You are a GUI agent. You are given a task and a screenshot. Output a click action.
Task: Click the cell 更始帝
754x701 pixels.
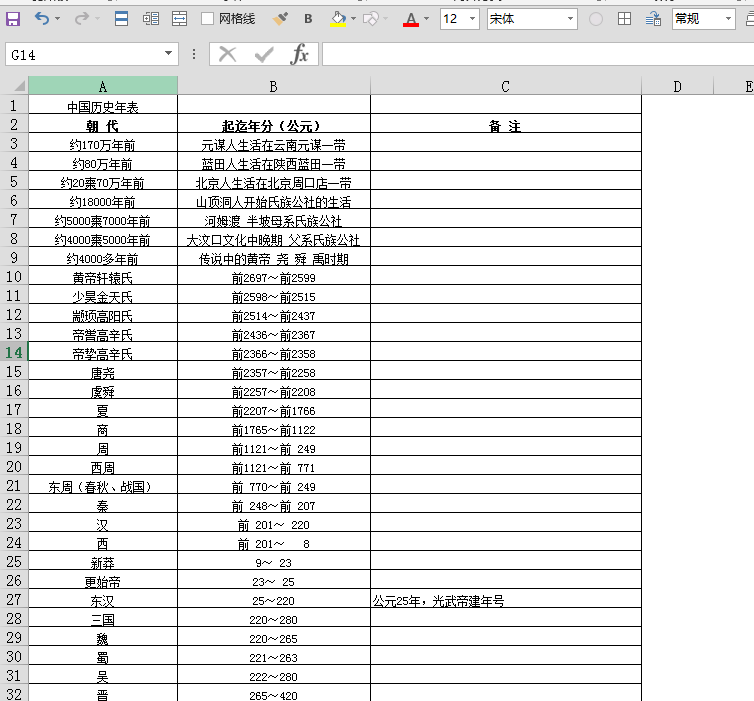tap(103, 580)
